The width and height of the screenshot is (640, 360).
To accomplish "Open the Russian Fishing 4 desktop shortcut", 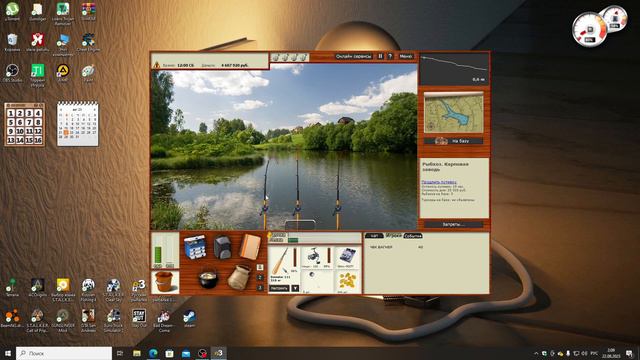I will coord(88,289).
